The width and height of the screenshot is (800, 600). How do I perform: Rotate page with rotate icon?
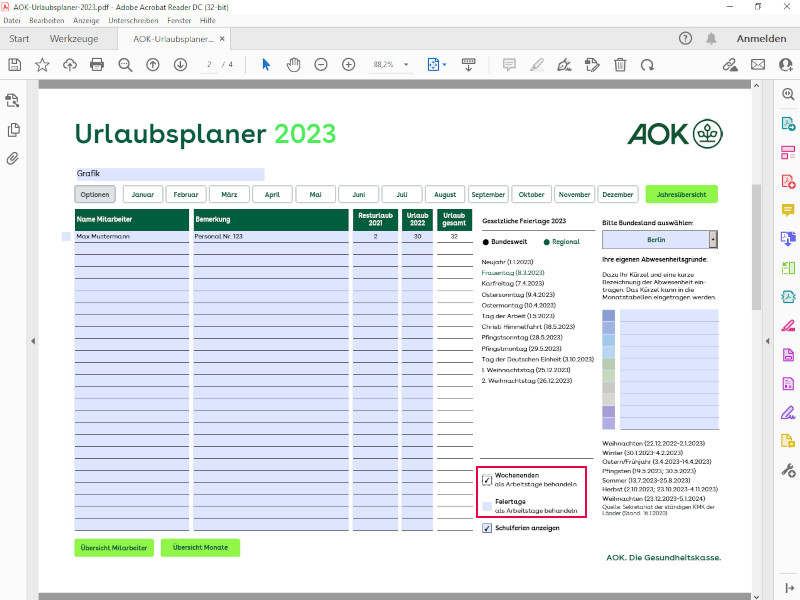point(647,65)
